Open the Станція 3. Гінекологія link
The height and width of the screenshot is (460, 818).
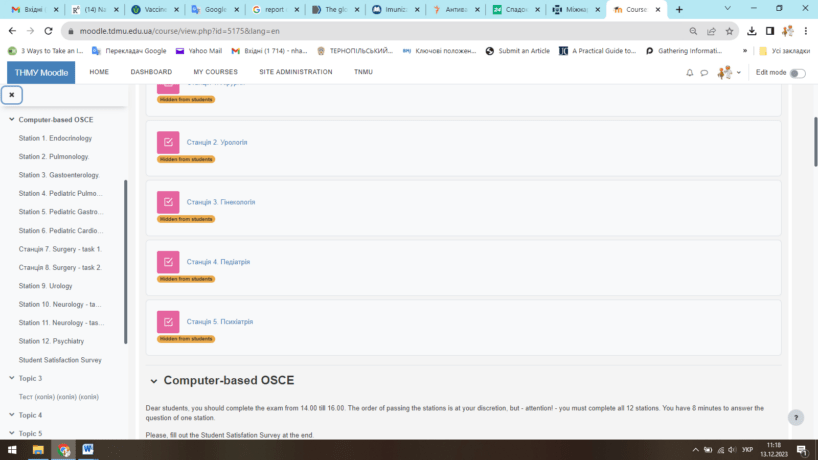217,202
